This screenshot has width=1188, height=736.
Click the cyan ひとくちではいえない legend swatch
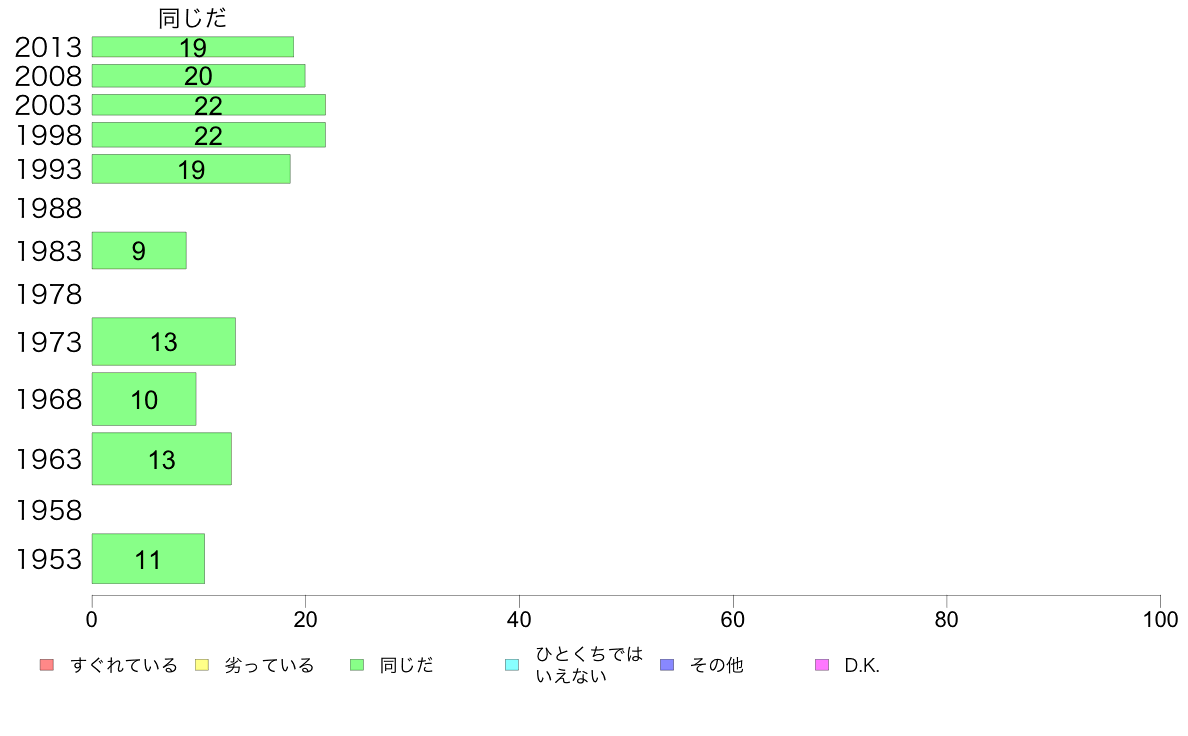point(512,665)
